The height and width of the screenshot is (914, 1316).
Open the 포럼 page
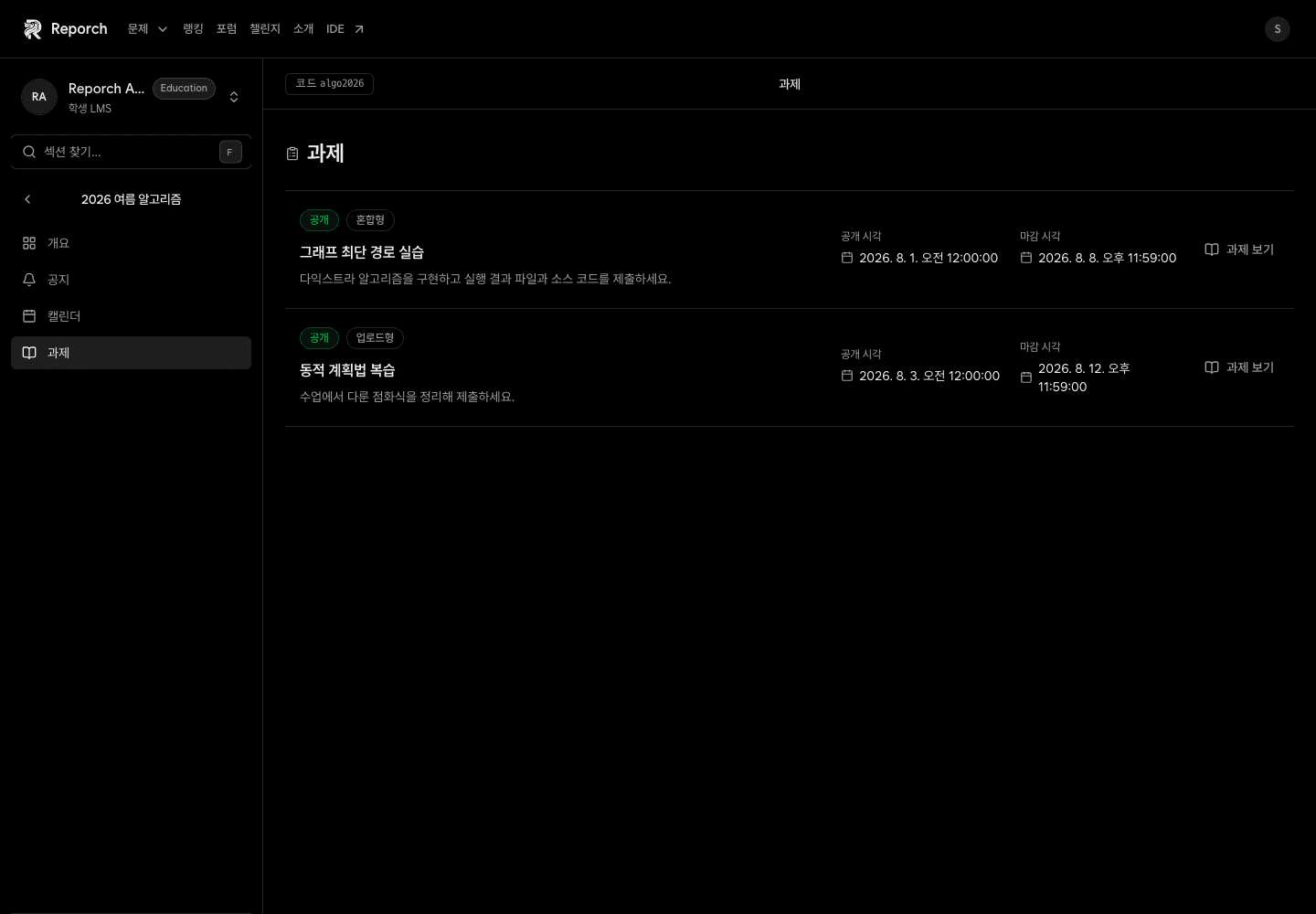[x=227, y=29]
